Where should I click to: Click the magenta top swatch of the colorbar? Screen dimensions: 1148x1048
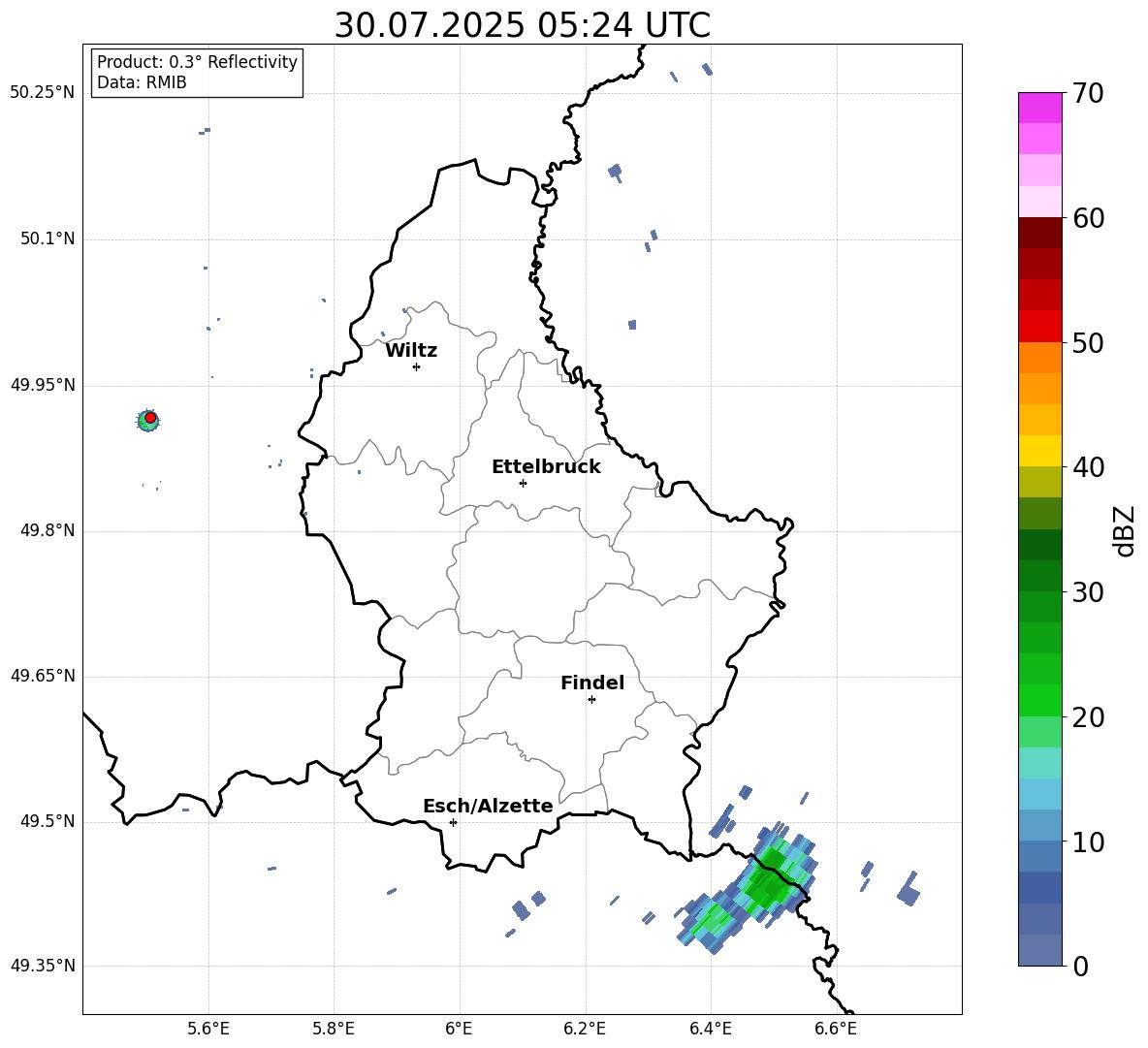pos(1040,109)
